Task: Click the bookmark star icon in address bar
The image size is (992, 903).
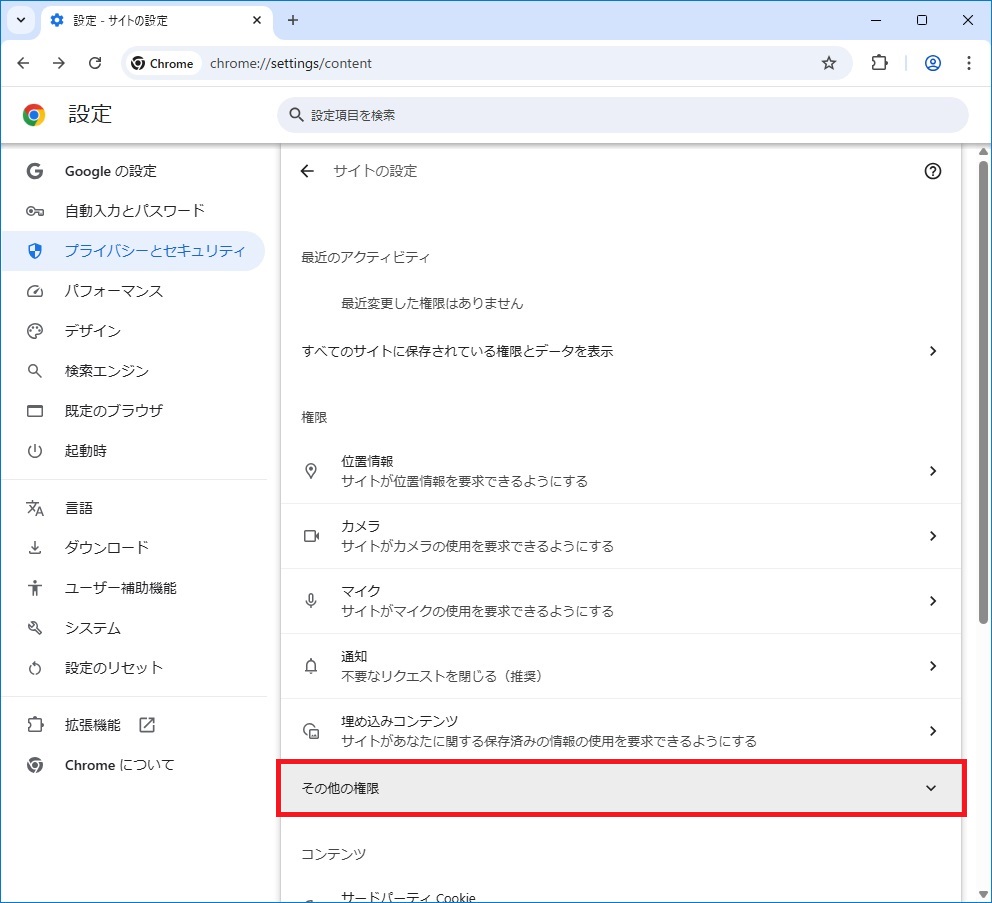Action: (x=828, y=63)
